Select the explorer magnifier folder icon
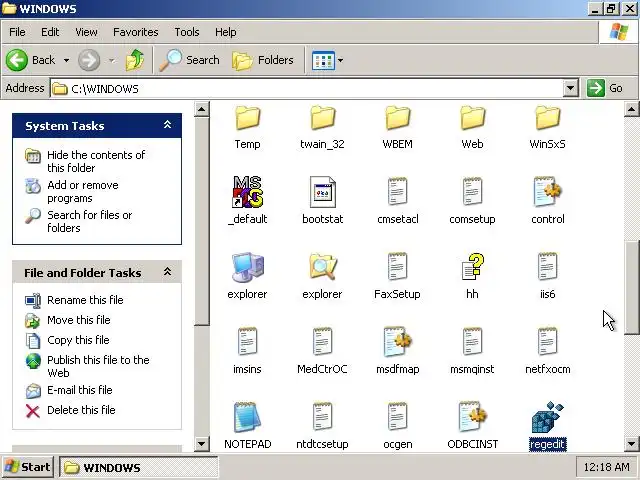Viewport: 640px width, 480px height. click(x=322, y=267)
